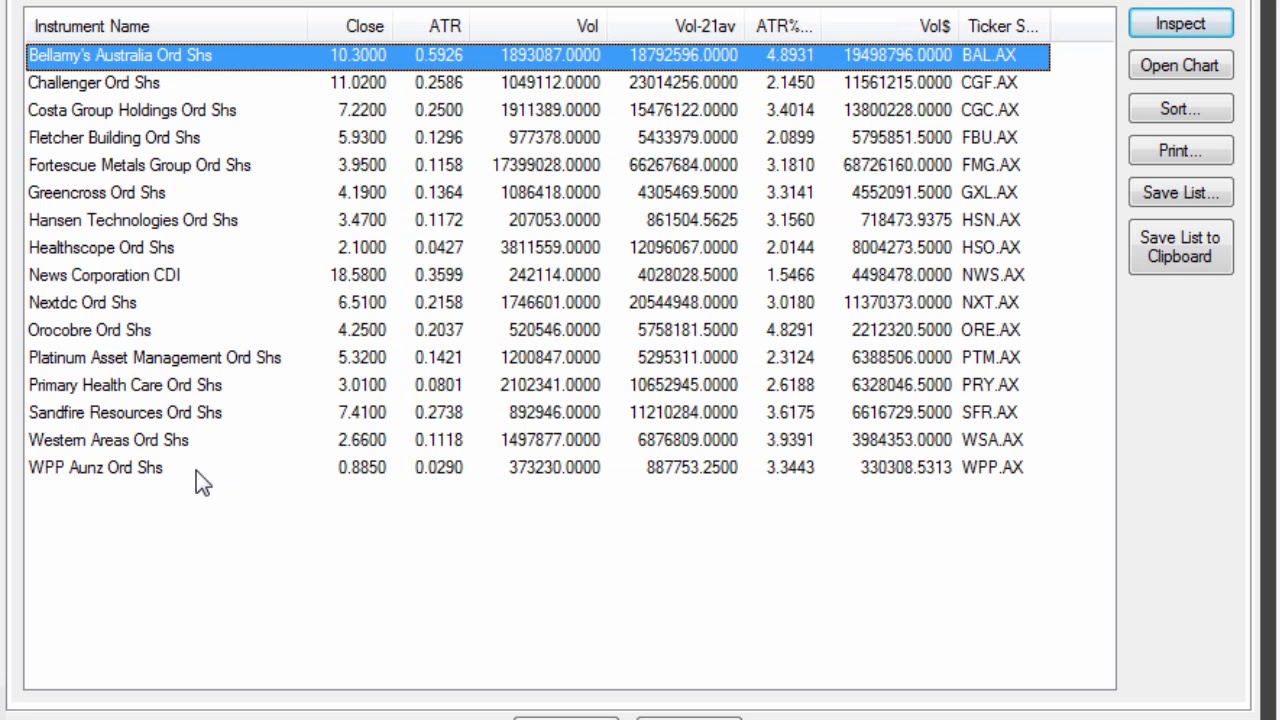Select Nextdc Ord Shs row
This screenshot has height=720, width=1280.
click(x=538, y=303)
